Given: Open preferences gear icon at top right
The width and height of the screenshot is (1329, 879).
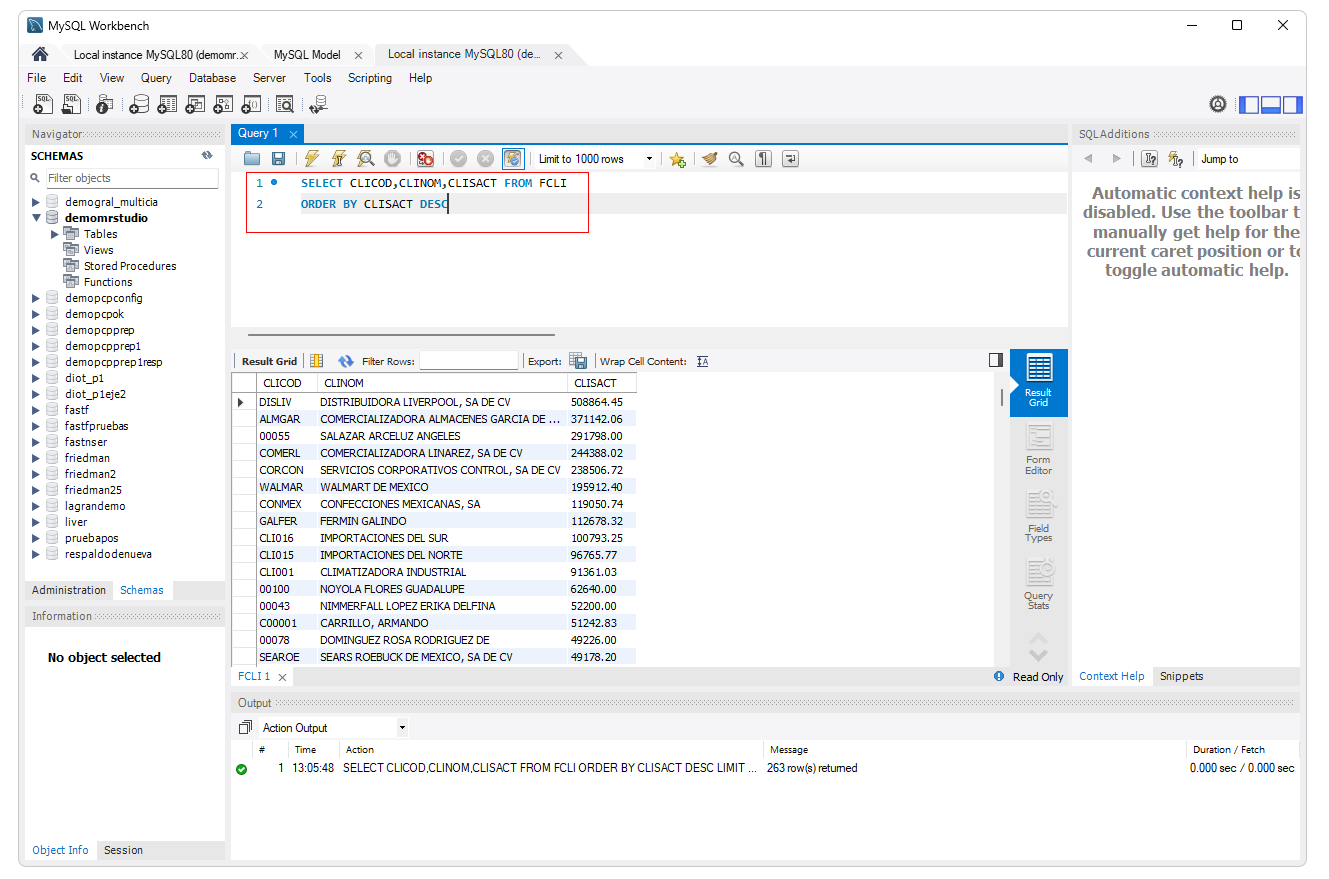Looking at the screenshot, I should pos(1217,104).
